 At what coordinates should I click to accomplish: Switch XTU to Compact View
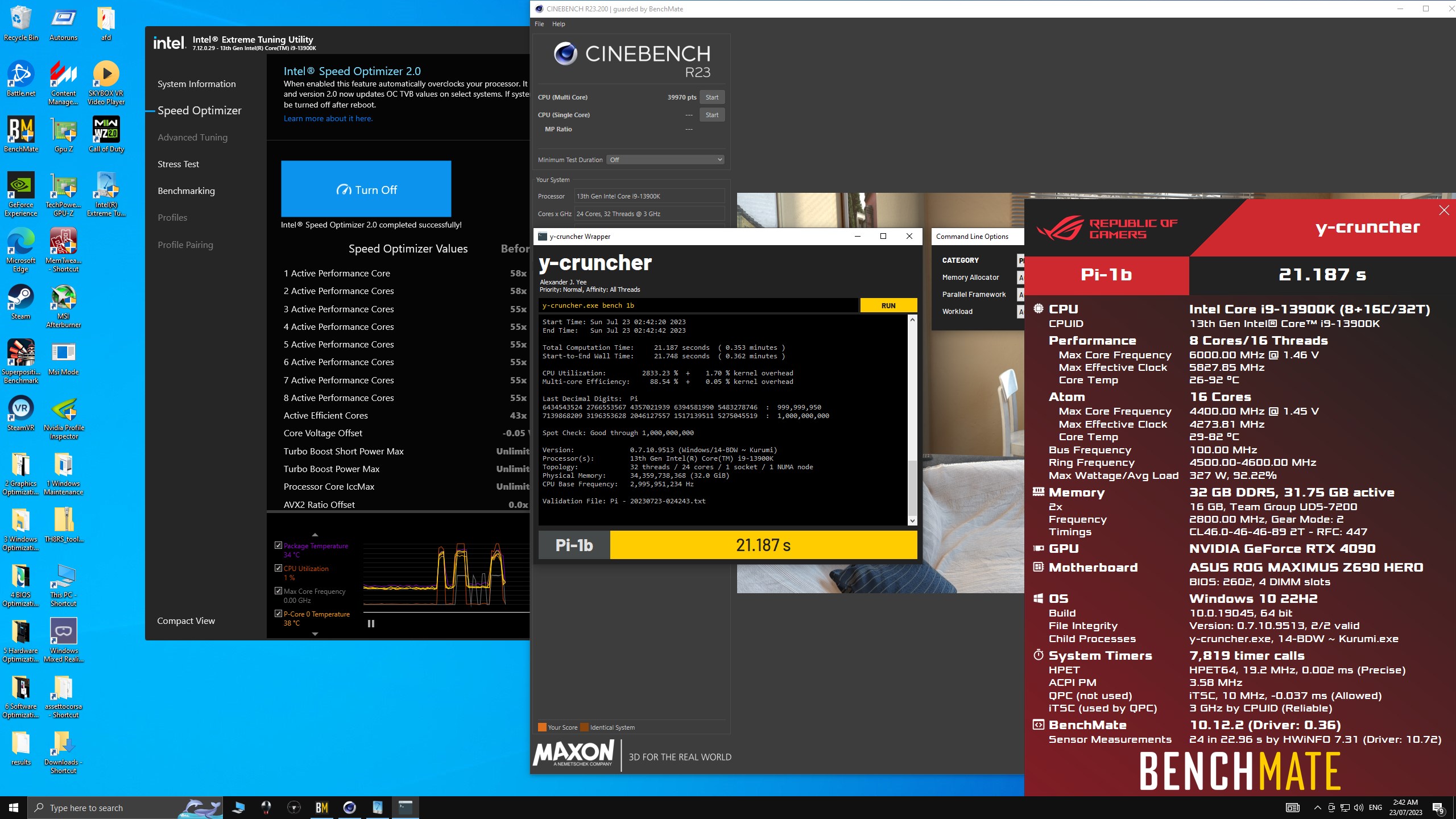point(186,621)
